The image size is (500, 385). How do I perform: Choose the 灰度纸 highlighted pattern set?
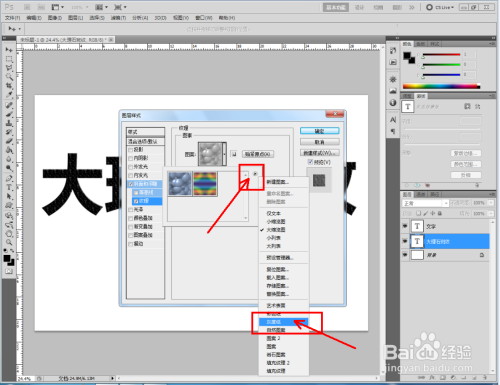click(x=283, y=322)
